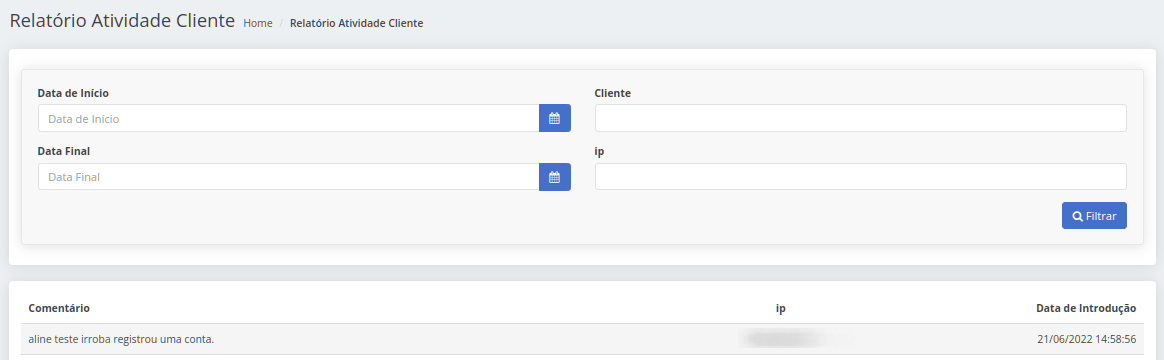The image size is (1164, 360).
Task: Focus the Data de Início input field
Action: click(289, 118)
